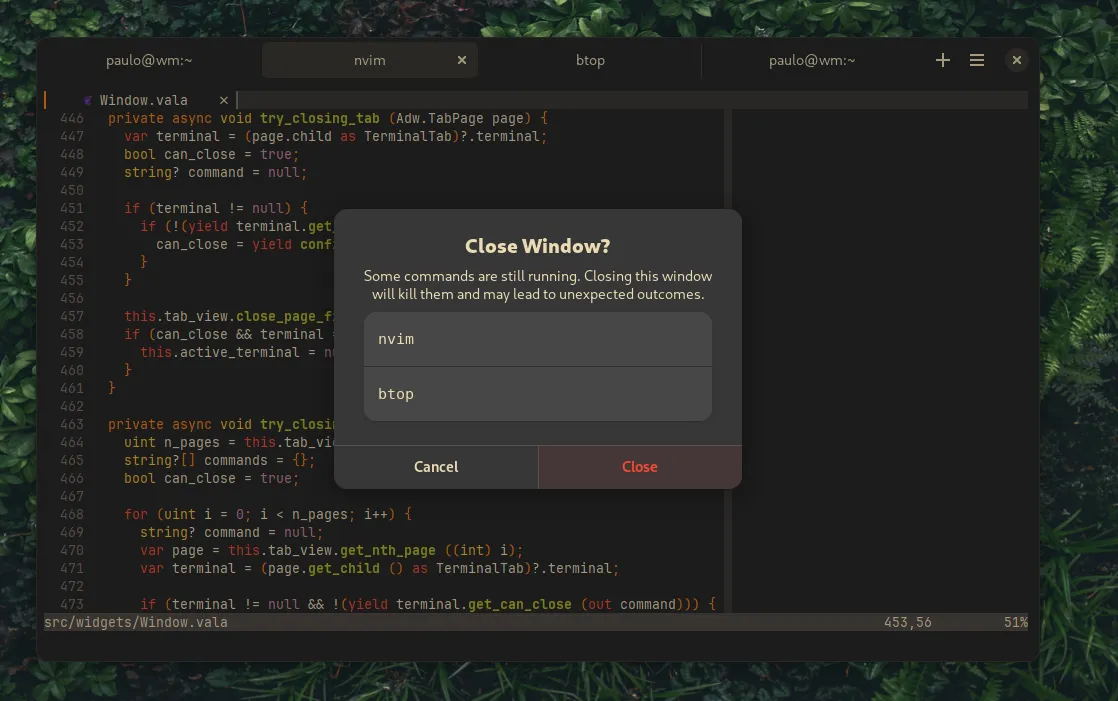The height and width of the screenshot is (701, 1118).
Task: Click the Vala file icon beside Window.vala
Action: click(x=89, y=100)
